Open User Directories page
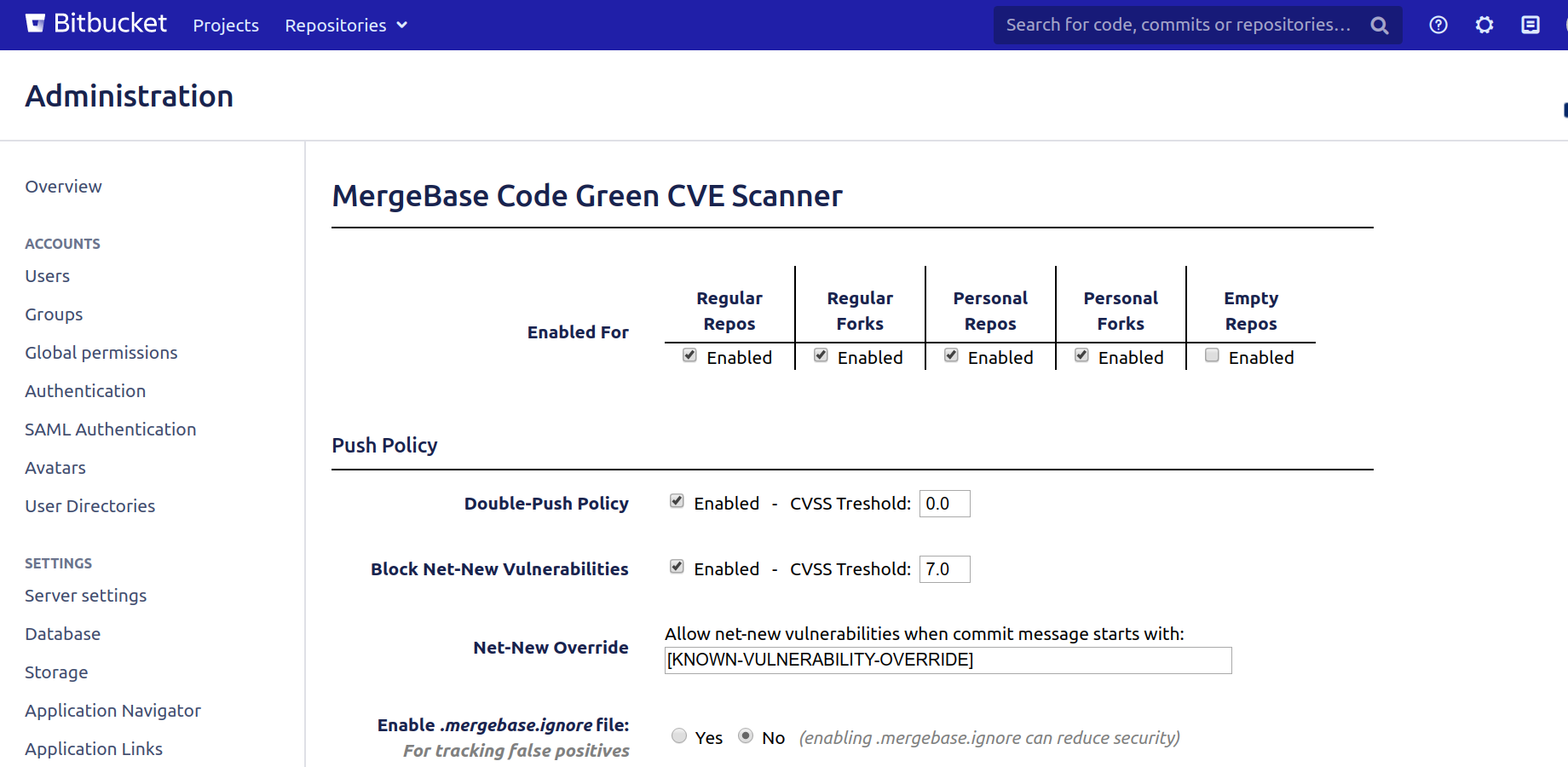Viewport: 1568px width, 767px height. (90, 506)
